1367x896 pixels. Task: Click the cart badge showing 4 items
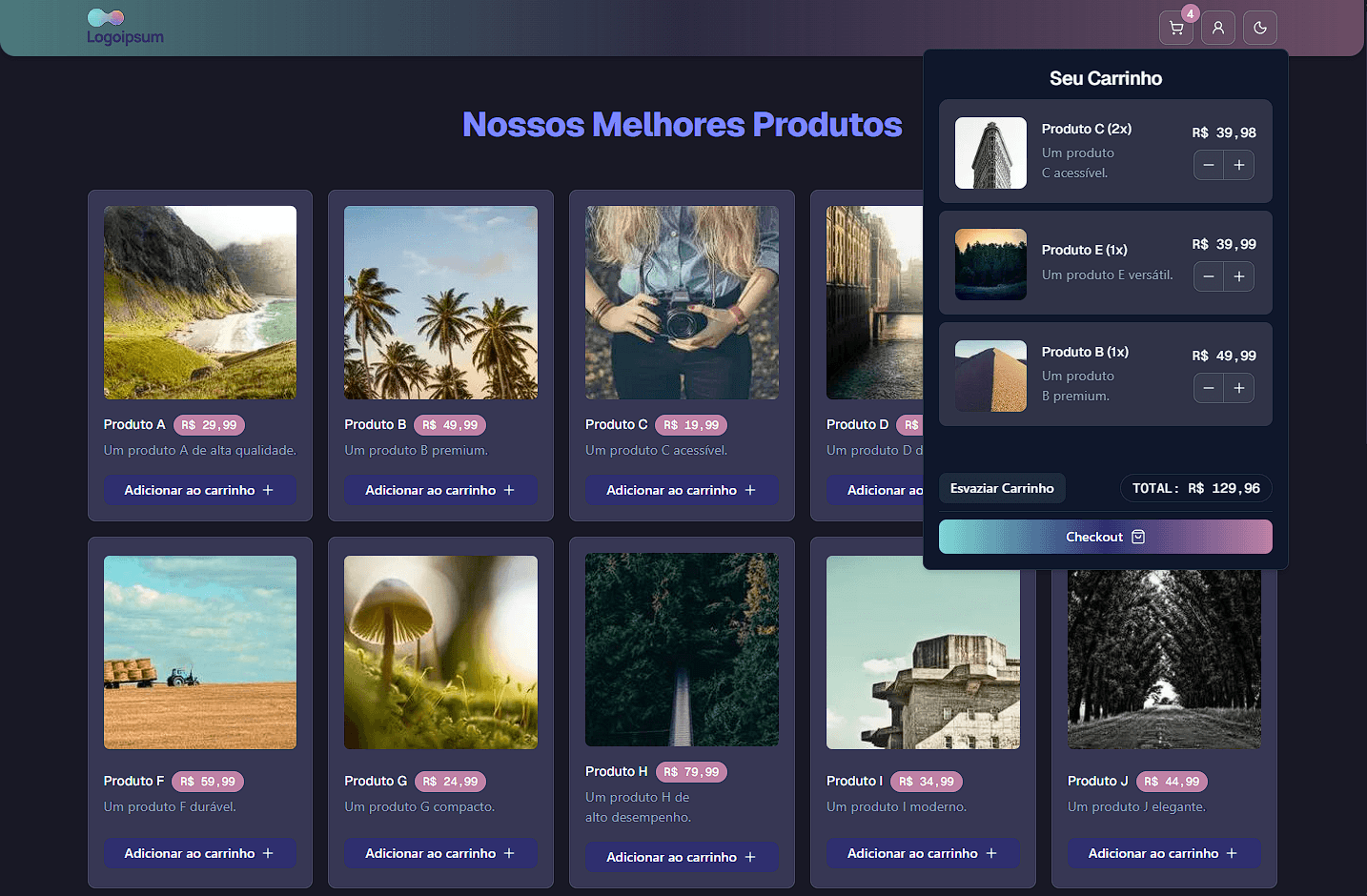(x=1189, y=13)
